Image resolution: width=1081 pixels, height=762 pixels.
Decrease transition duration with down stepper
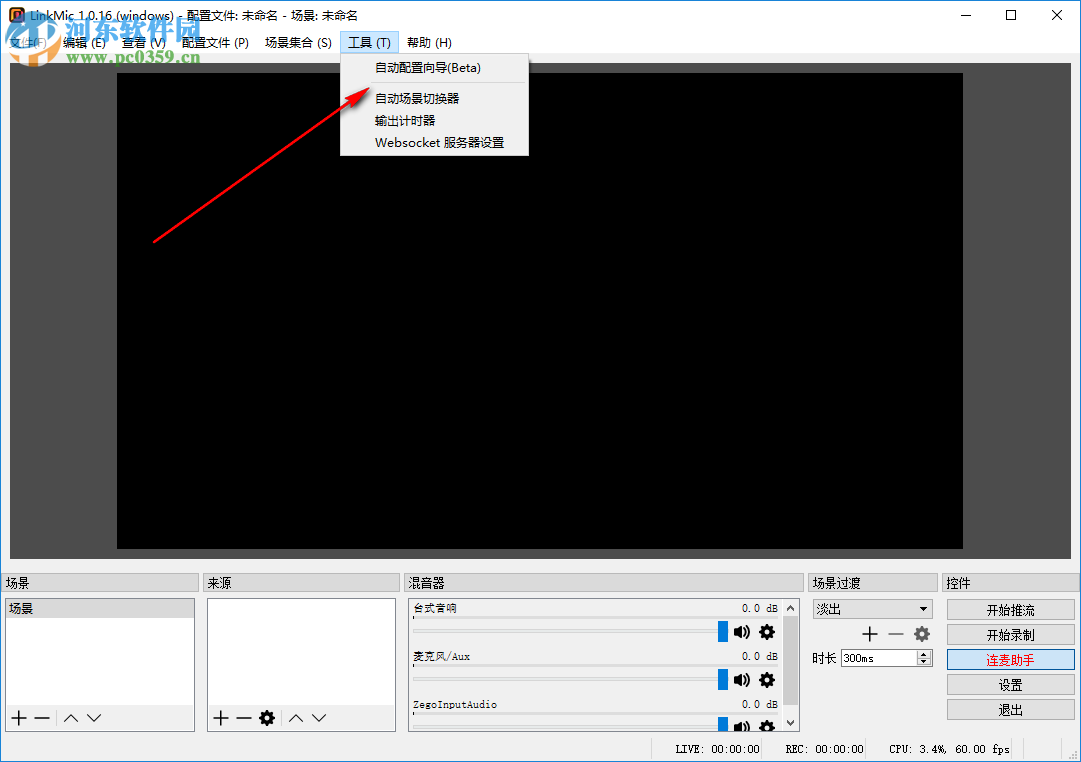pyautogui.click(x=924, y=662)
